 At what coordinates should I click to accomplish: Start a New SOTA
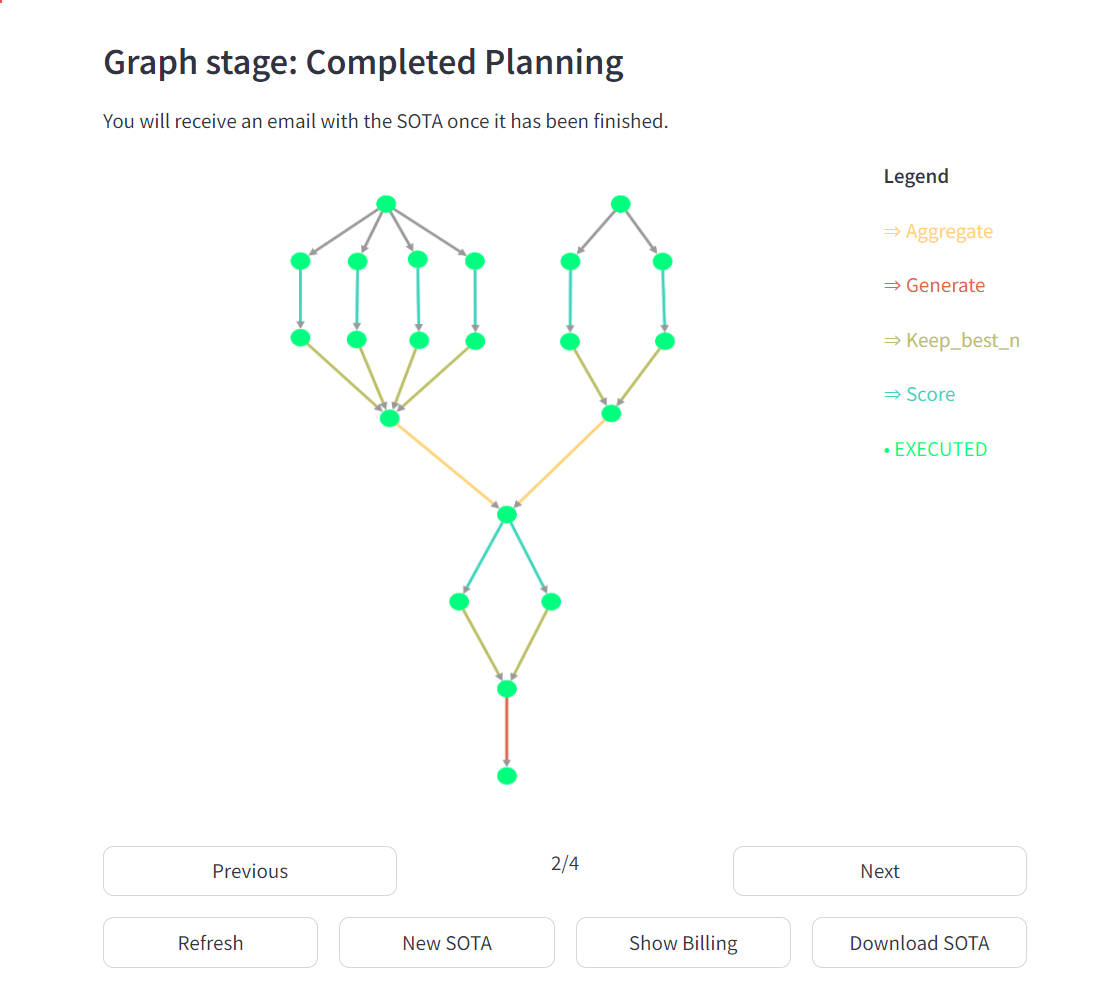click(447, 943)
